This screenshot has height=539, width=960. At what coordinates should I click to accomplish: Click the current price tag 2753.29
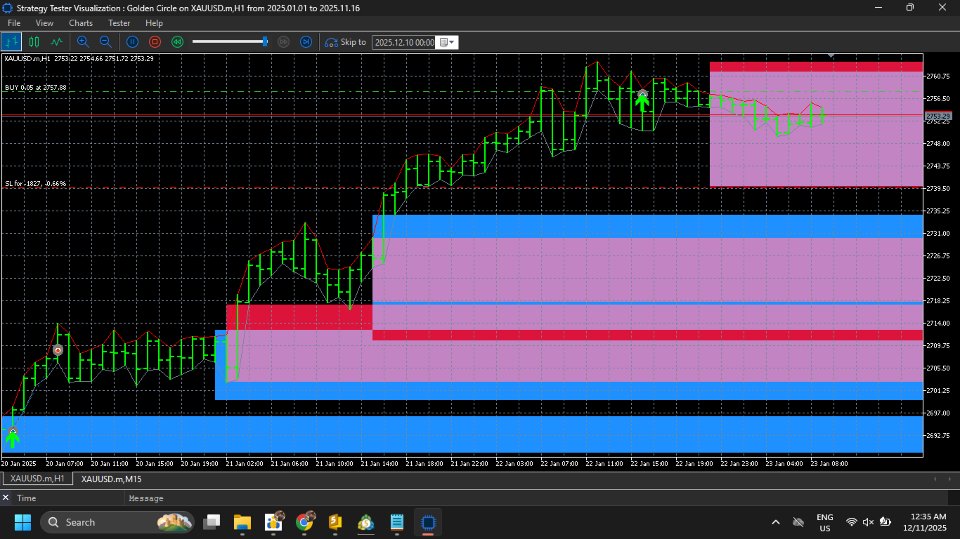coord(937,116)
